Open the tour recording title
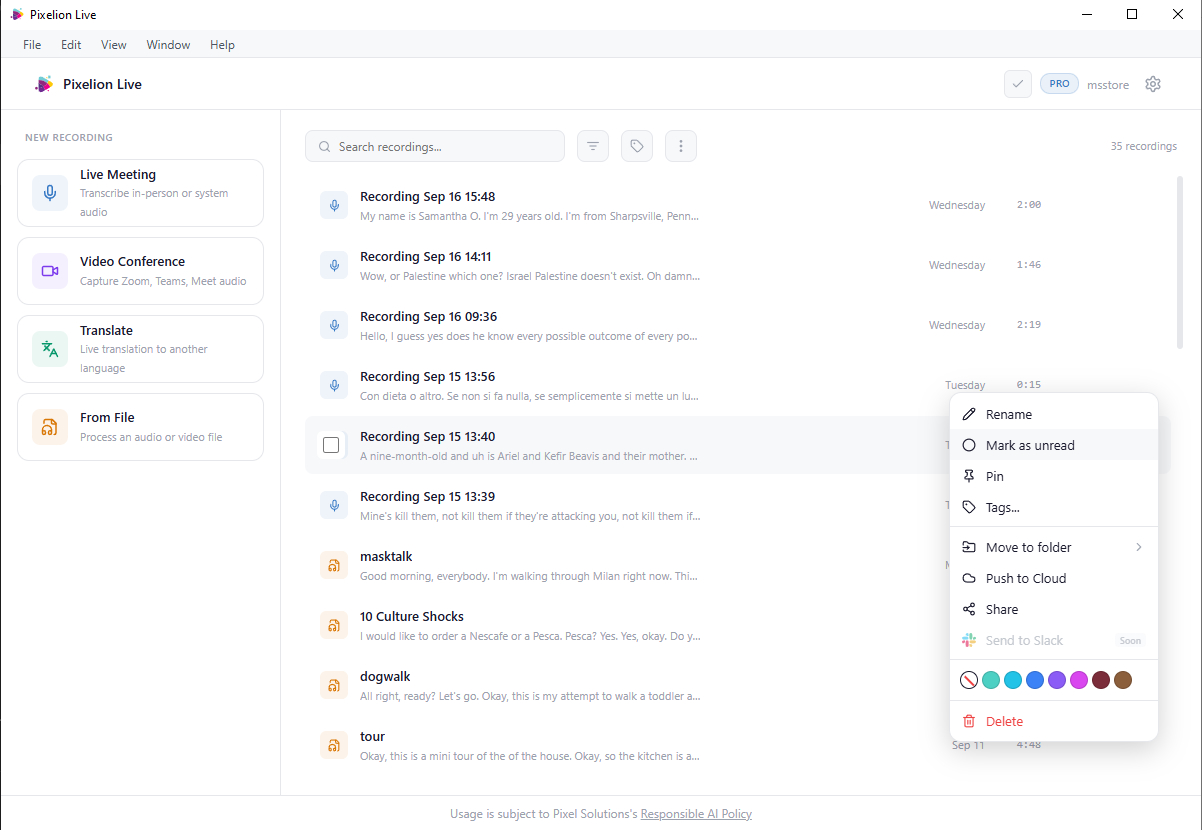Screen dimensions: 1202x835 (372, 736)
